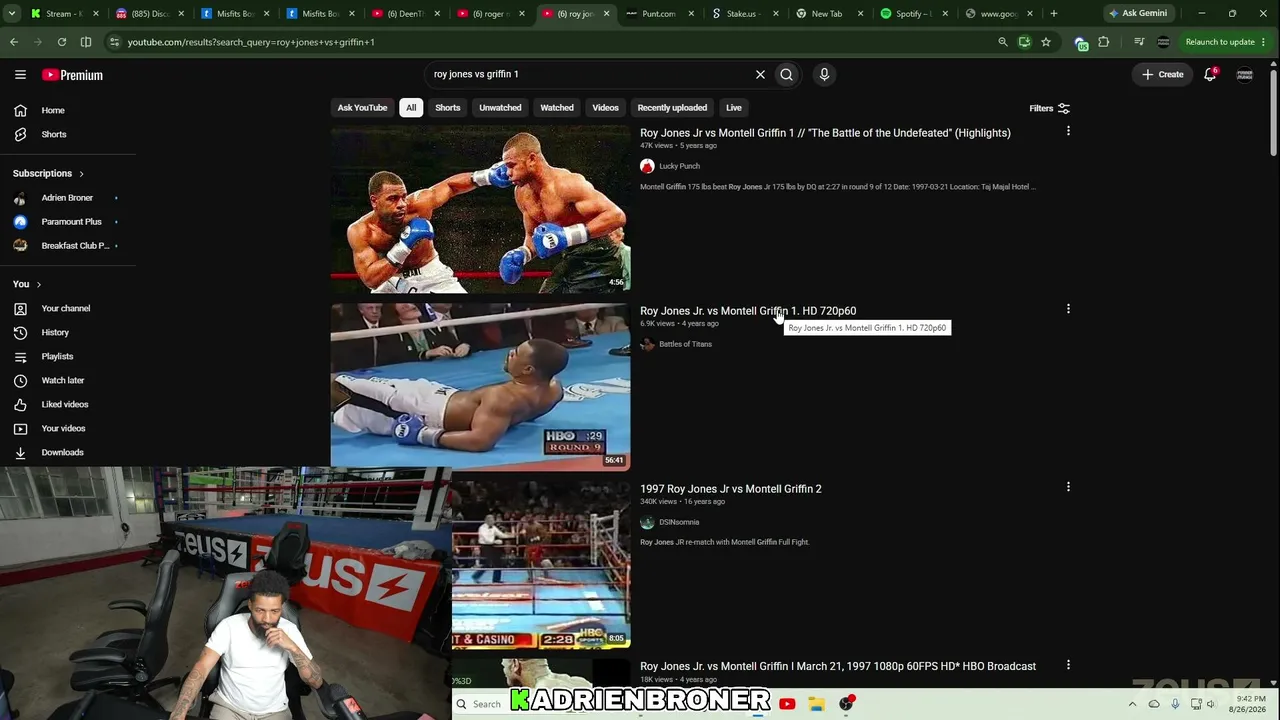View site information icon in address bar
Screen dimensions: 1280x720
(x=115, y=42)
